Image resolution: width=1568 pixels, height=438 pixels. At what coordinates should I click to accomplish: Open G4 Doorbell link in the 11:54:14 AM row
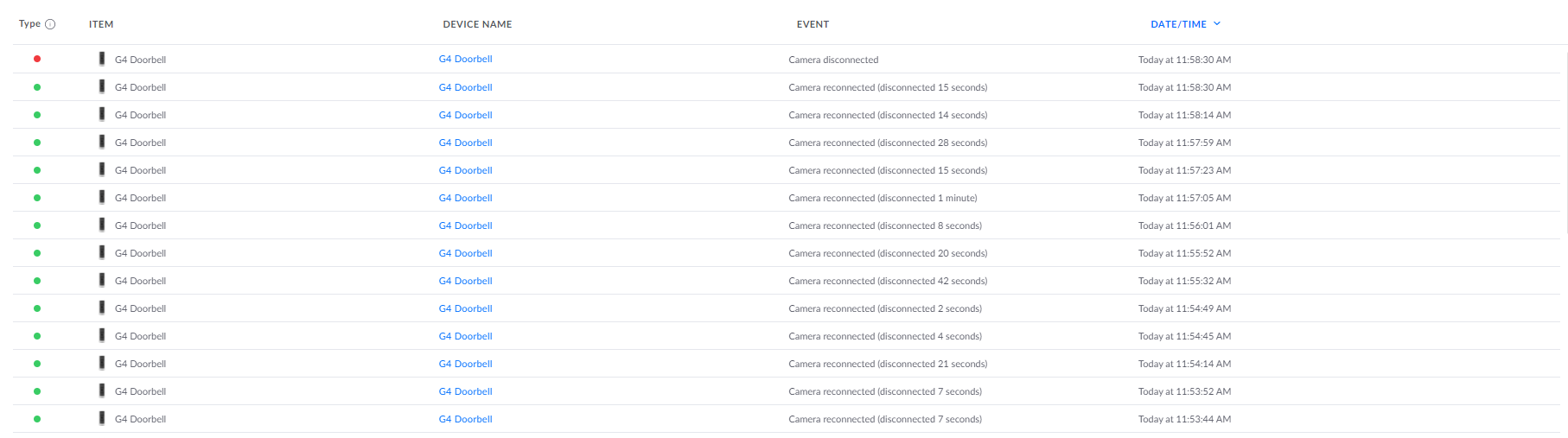(465, 364)
